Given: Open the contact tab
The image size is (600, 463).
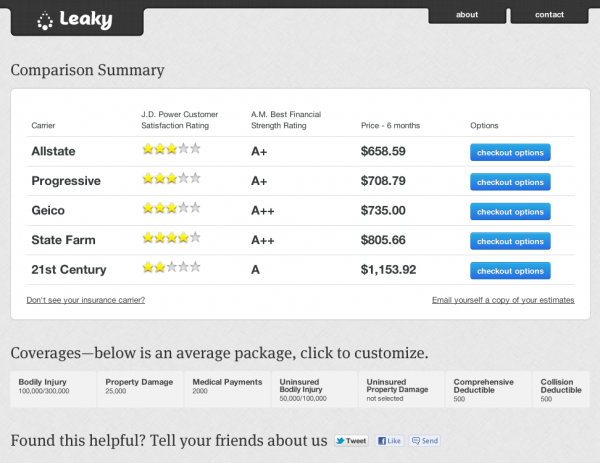Looking at the screenshot, I should pos(549,15).
